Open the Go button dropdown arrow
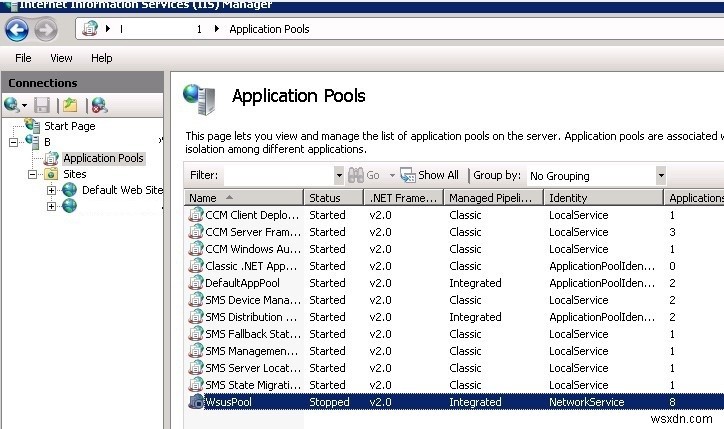Viewport: 724px width, 429px height. click(392, 175)
